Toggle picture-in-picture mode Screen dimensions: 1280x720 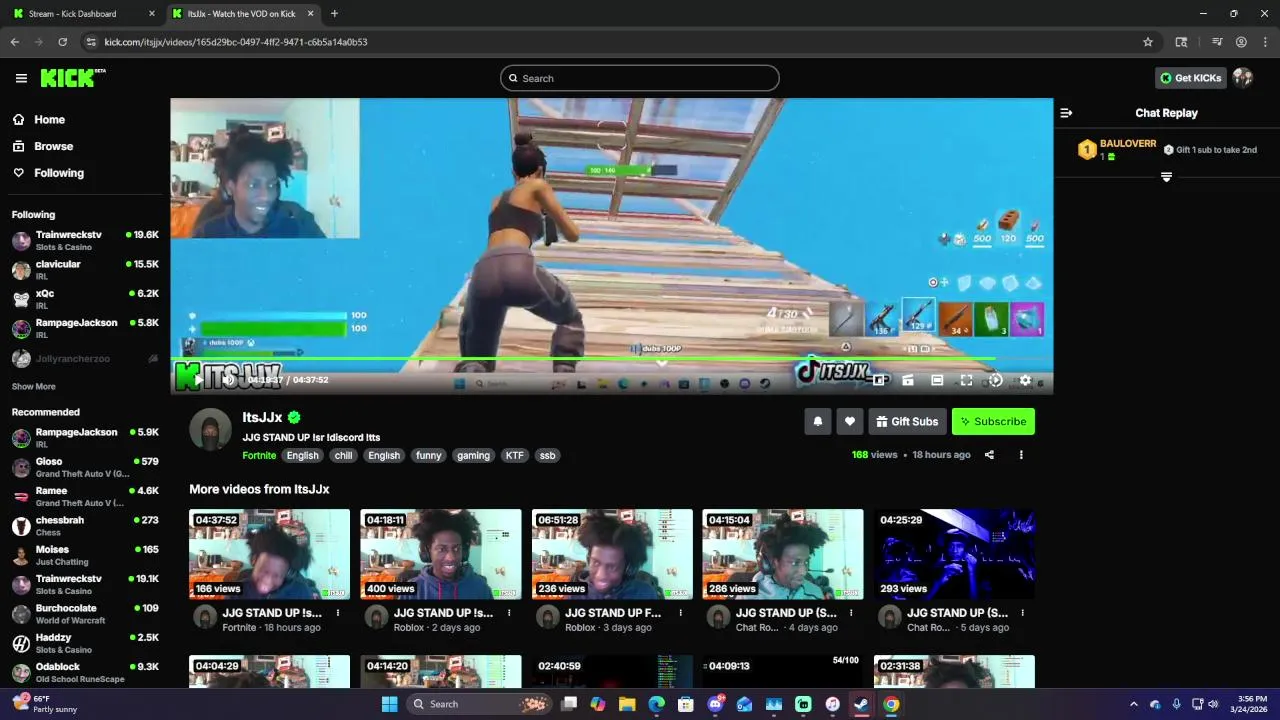880,380
